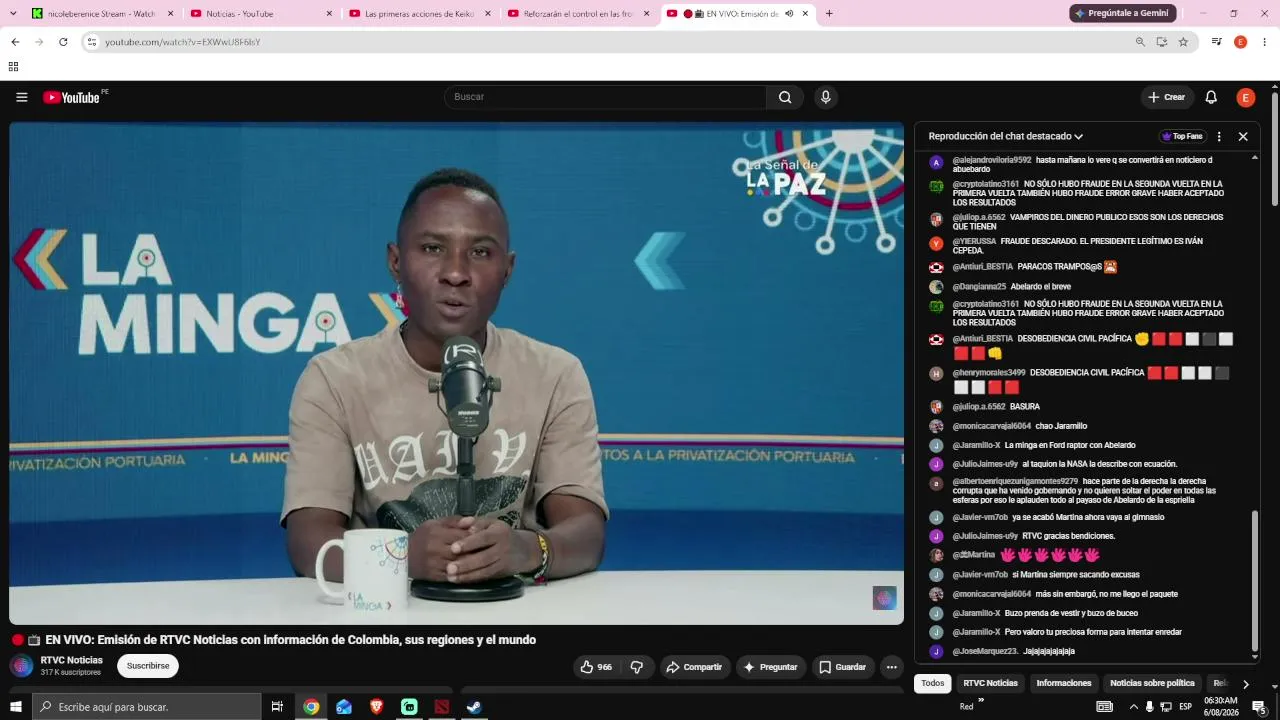
Task: Select the Informaciones chip
Action: tap(1064, 683)
